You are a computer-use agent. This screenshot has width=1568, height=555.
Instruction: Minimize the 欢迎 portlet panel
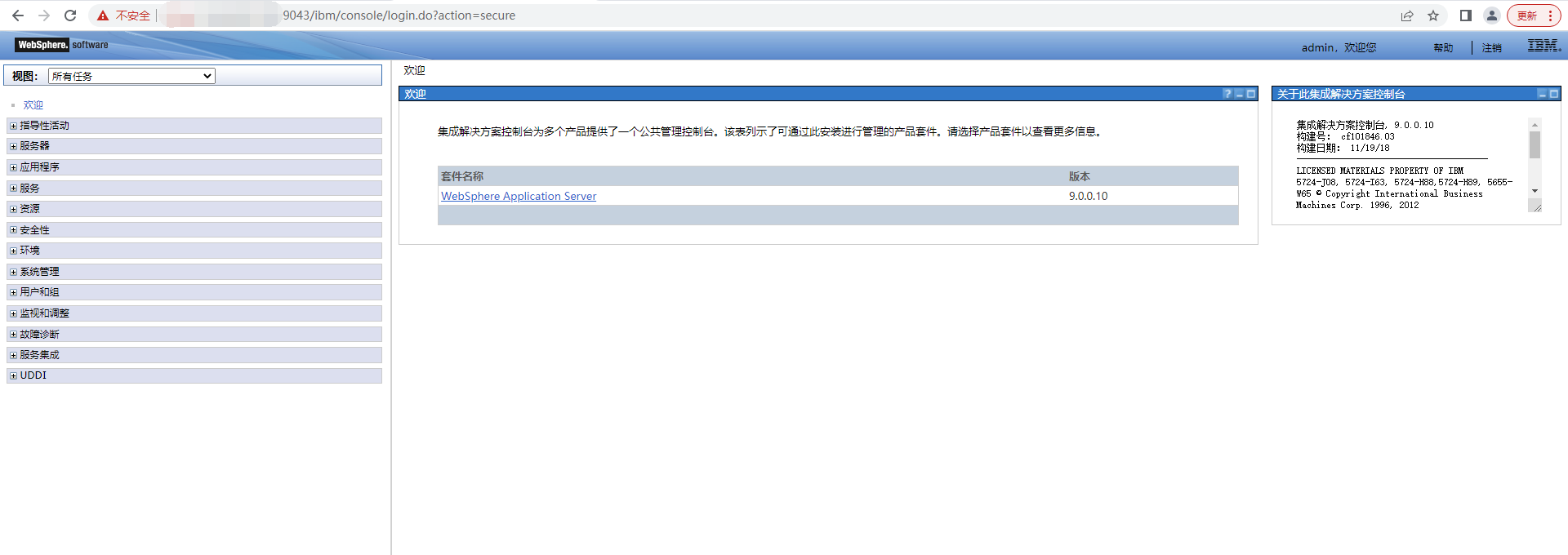pyautogui.click(x=1239, y=94)
